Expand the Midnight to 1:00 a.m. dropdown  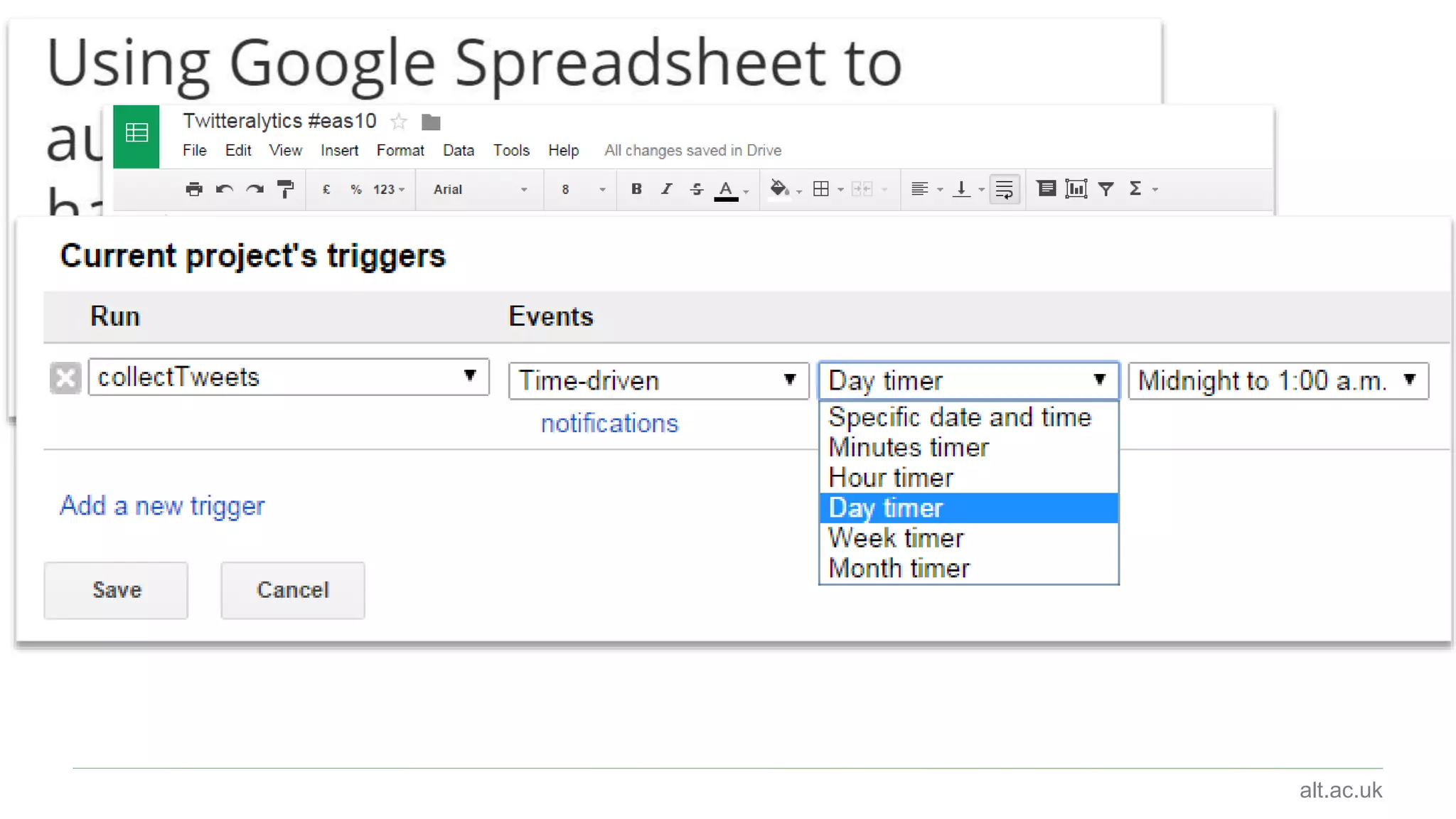point(1278,380)
